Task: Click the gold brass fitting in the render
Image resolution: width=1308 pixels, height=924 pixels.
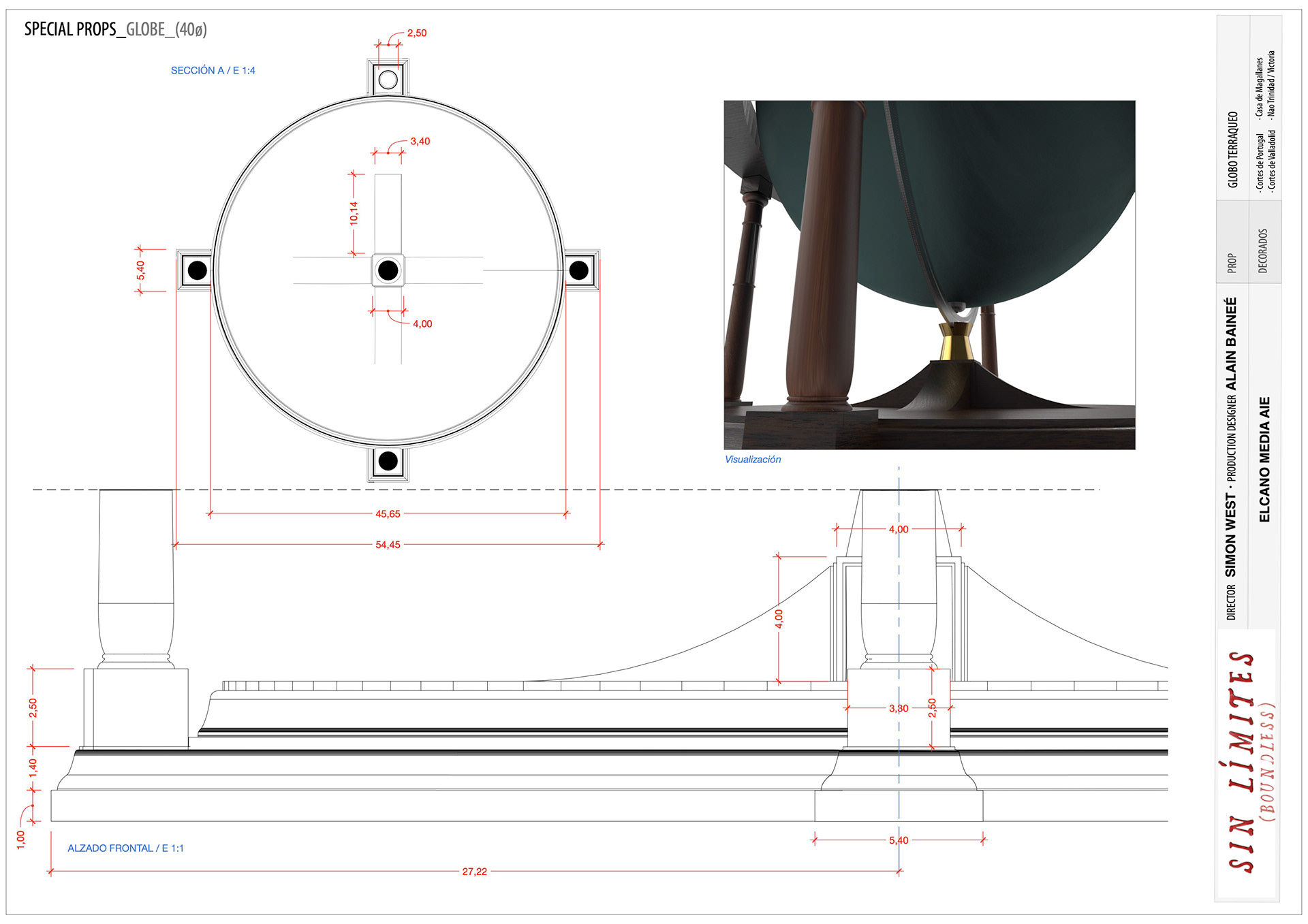Action: coord(955,342)
